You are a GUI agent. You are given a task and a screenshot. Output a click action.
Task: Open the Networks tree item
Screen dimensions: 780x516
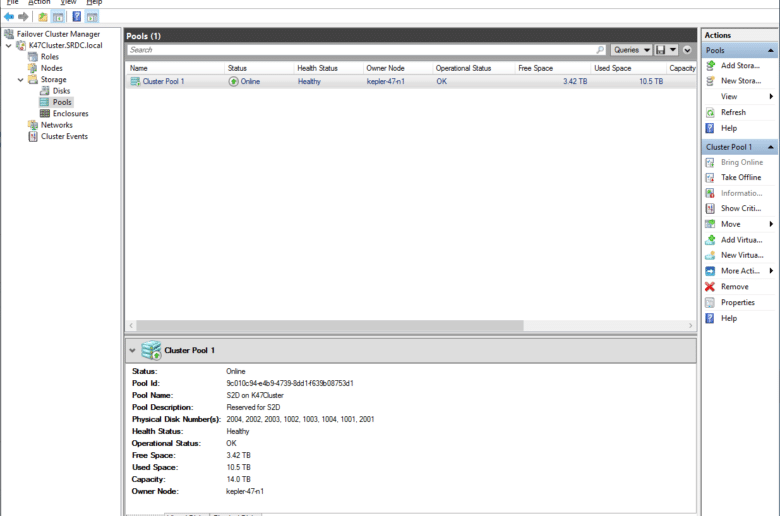pos(57,125)
